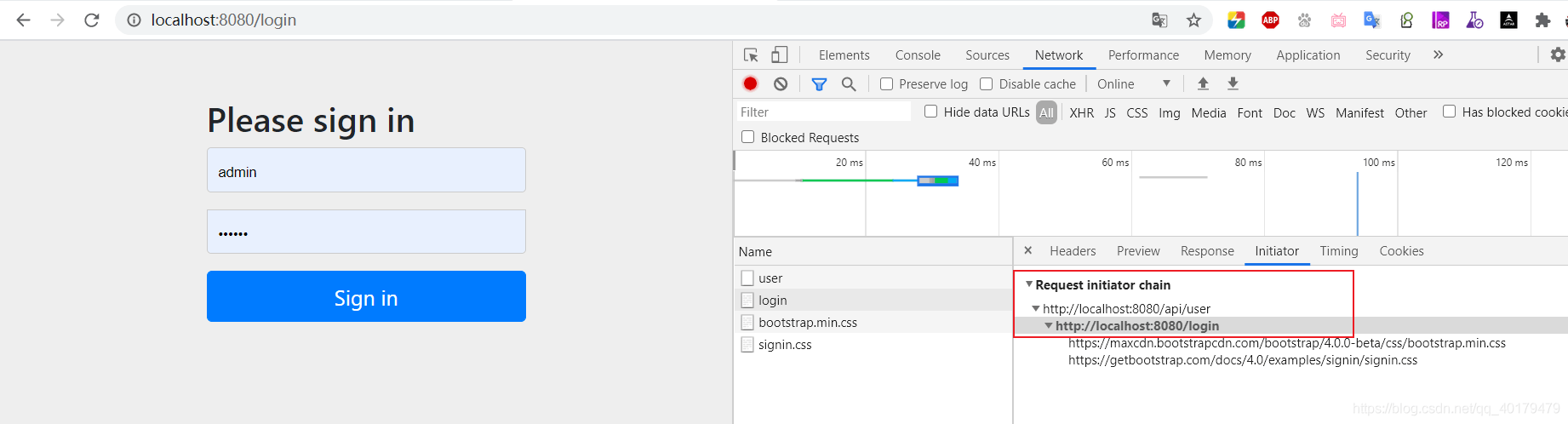The width and height of the screenshot is (1568, 424).
Task: Click the DevTools inspect element icon
Action: 751,55
